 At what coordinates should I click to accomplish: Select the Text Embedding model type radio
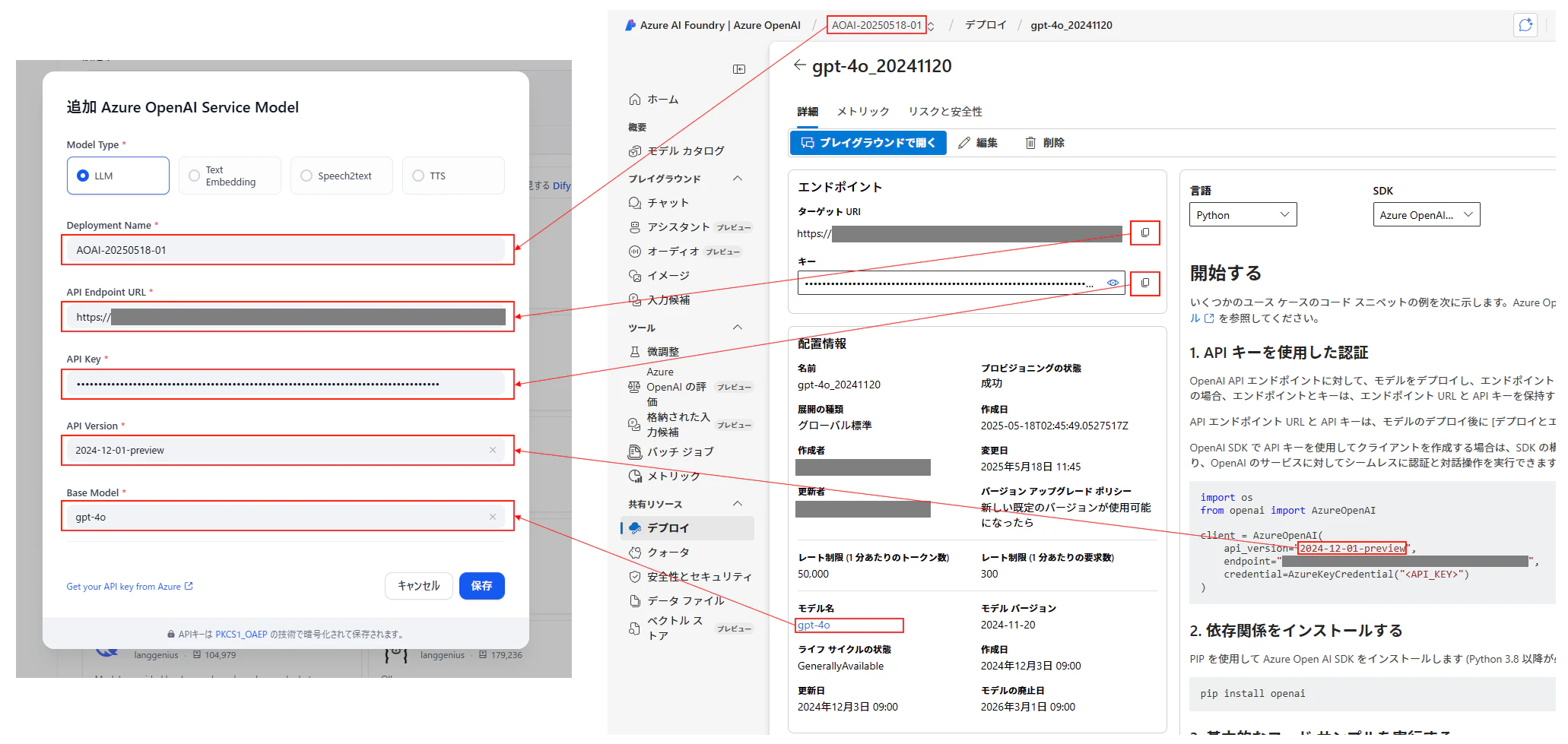[x=195, y=176]
